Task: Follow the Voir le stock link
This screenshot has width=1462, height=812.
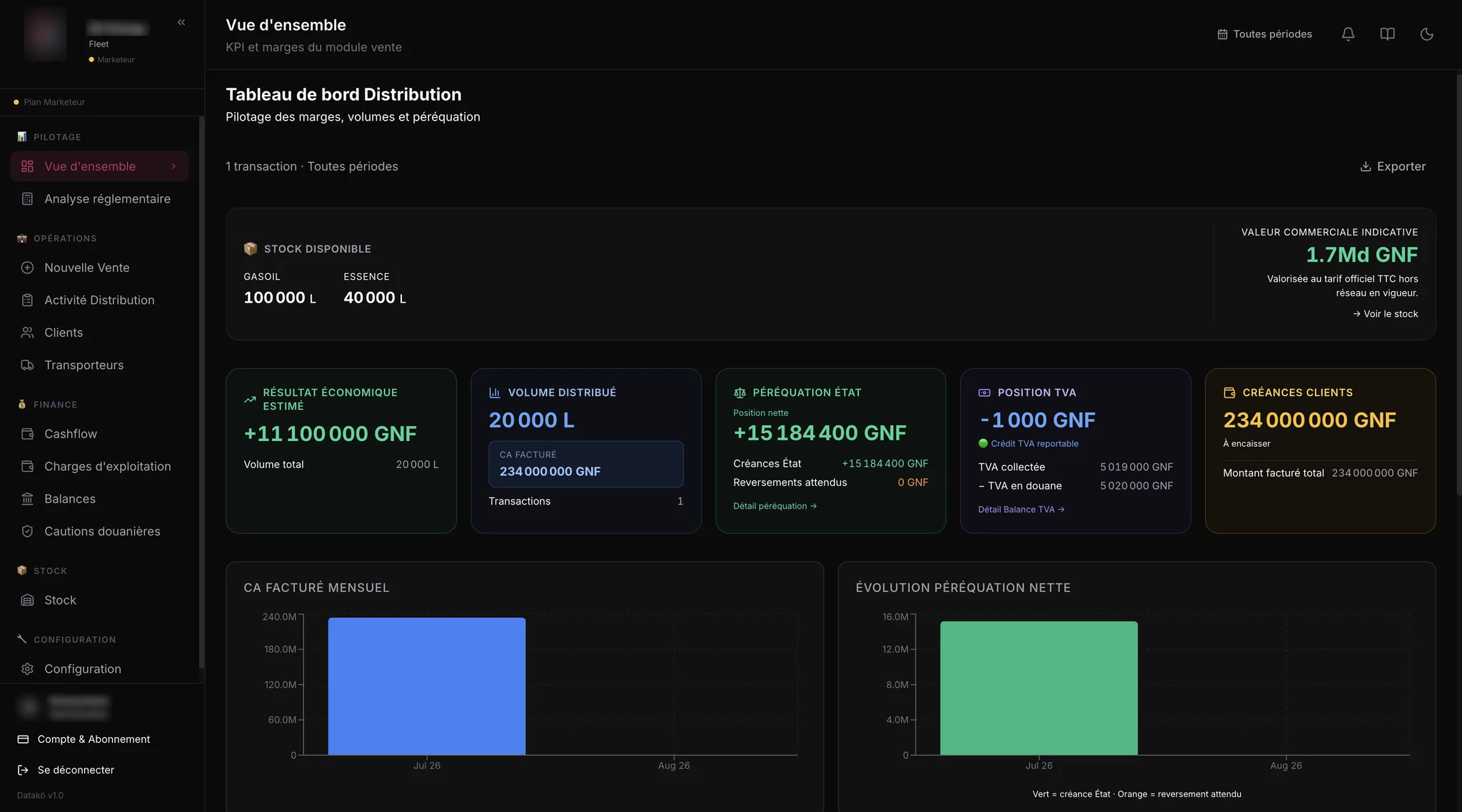Action: pyautogui.click(x=1385, y=314)
